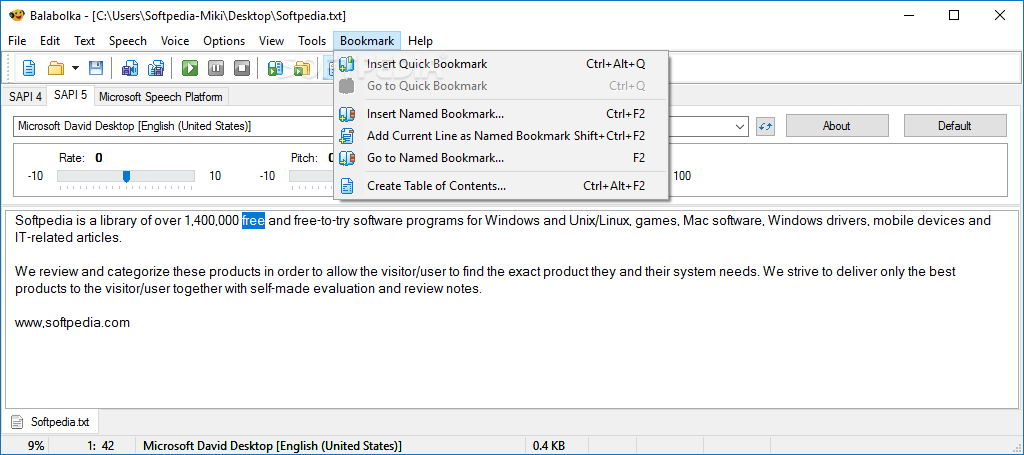Choose Create Table of Contents...
Viewport: 1024px width, 455px height.
502,185
